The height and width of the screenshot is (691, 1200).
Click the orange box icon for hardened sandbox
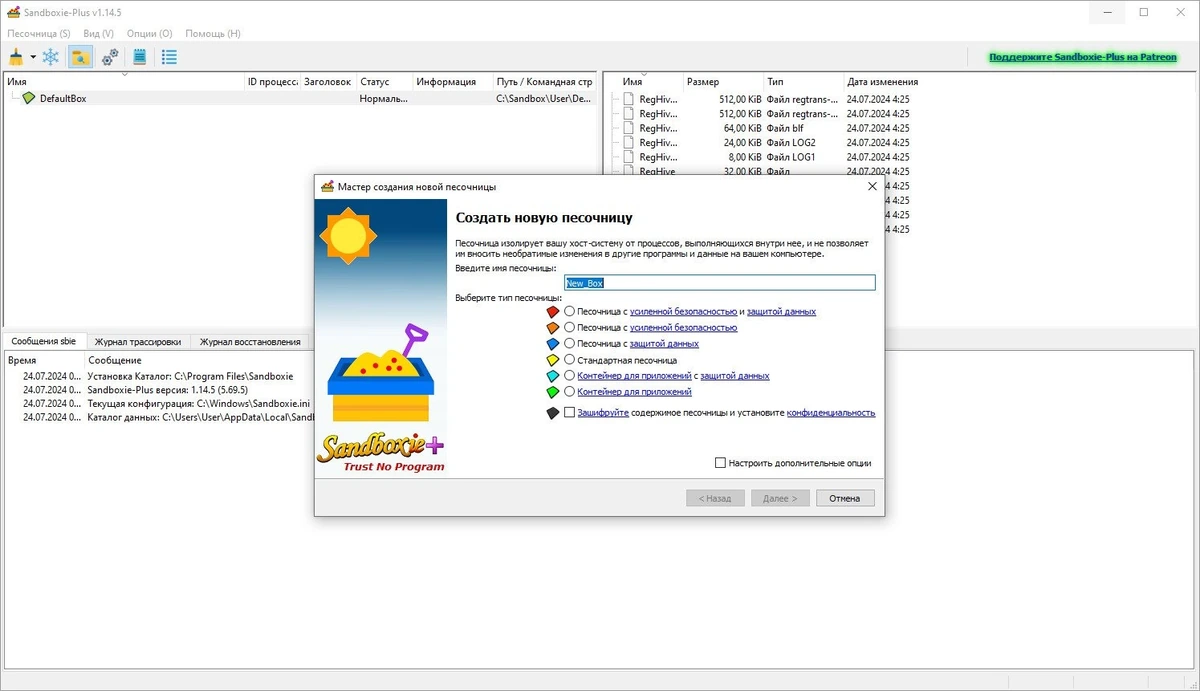(553, 328)
